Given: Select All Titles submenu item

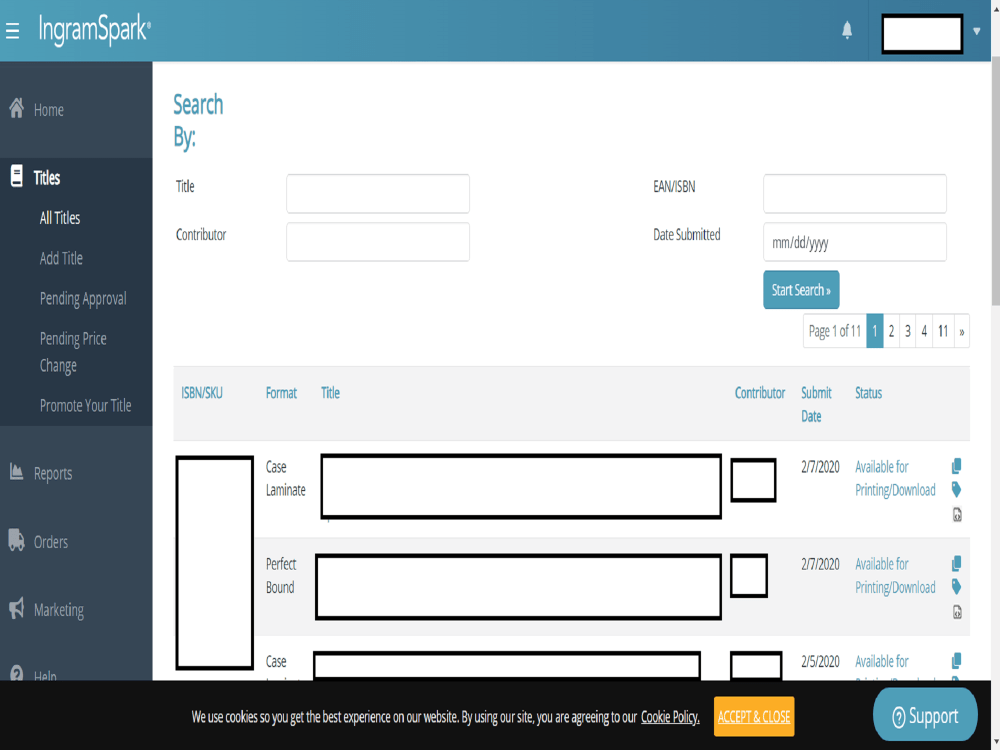Looking at the screenshot, I should pyautogui.click(x=60, y=218).
